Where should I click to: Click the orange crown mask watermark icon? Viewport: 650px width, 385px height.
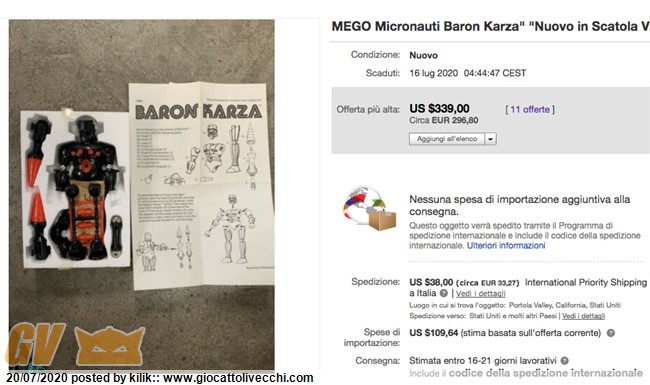point(110,346)
